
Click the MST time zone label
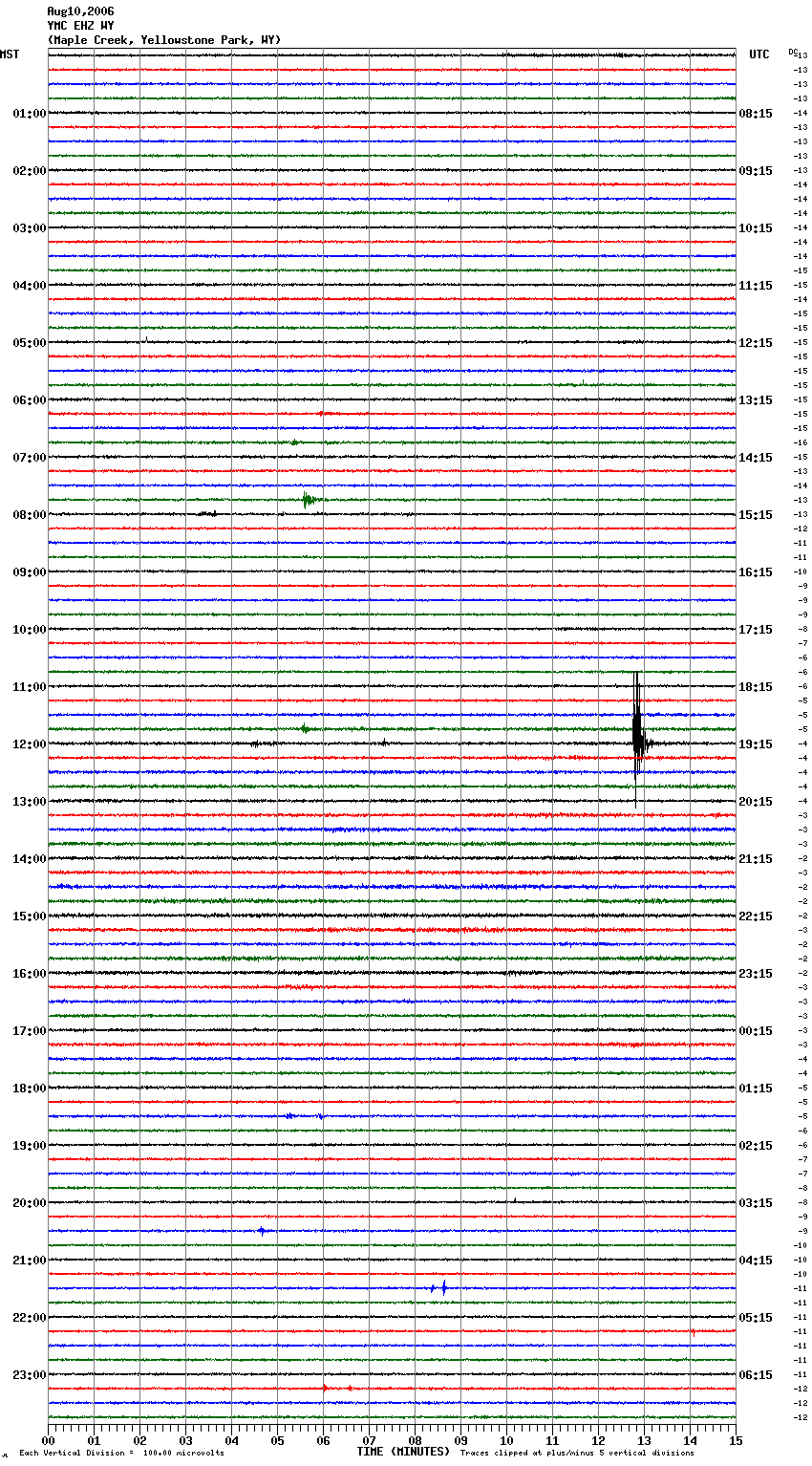click(x=10, y=54)
